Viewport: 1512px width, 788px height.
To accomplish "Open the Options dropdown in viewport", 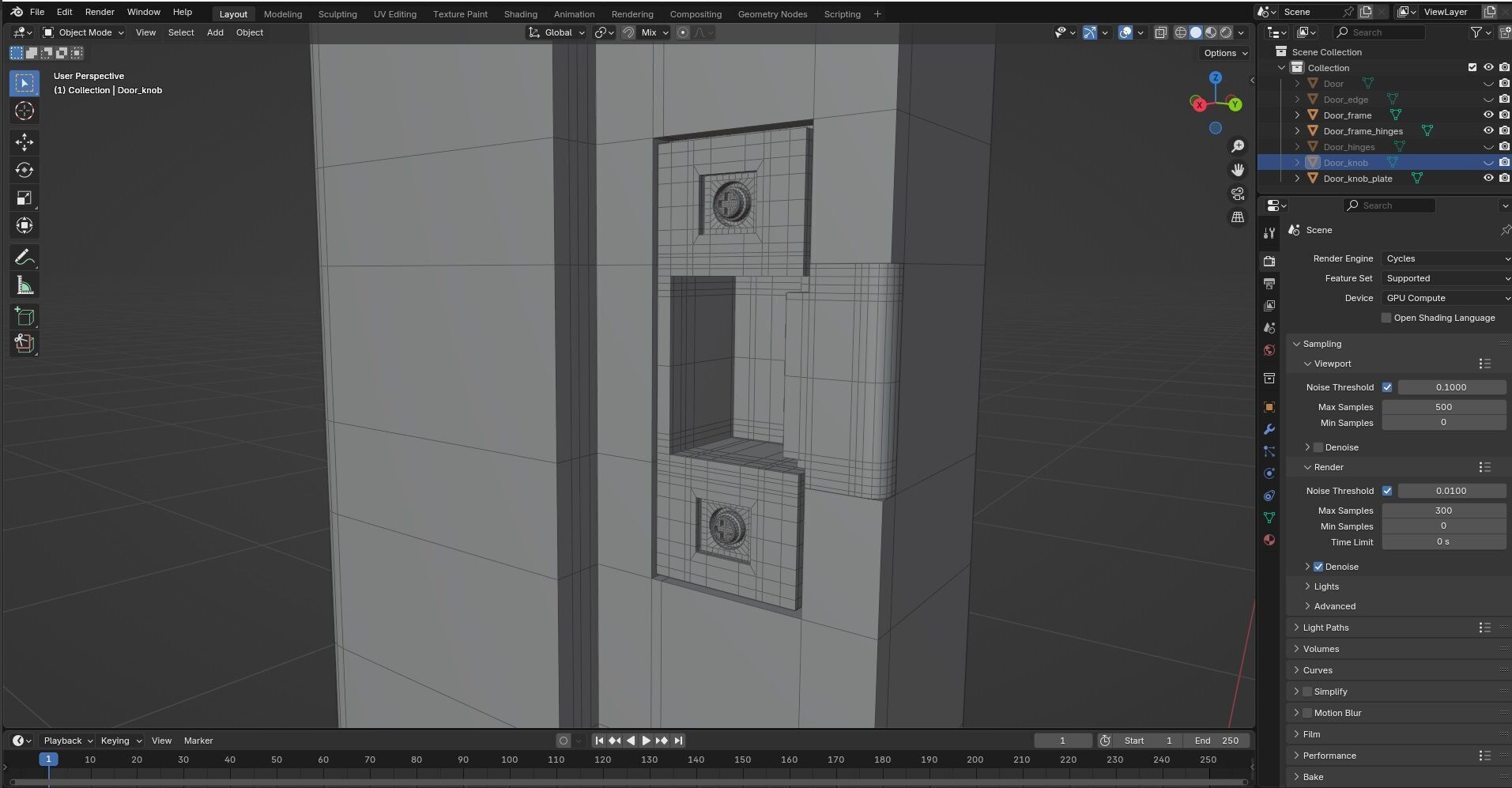I will coord(1225,53).
